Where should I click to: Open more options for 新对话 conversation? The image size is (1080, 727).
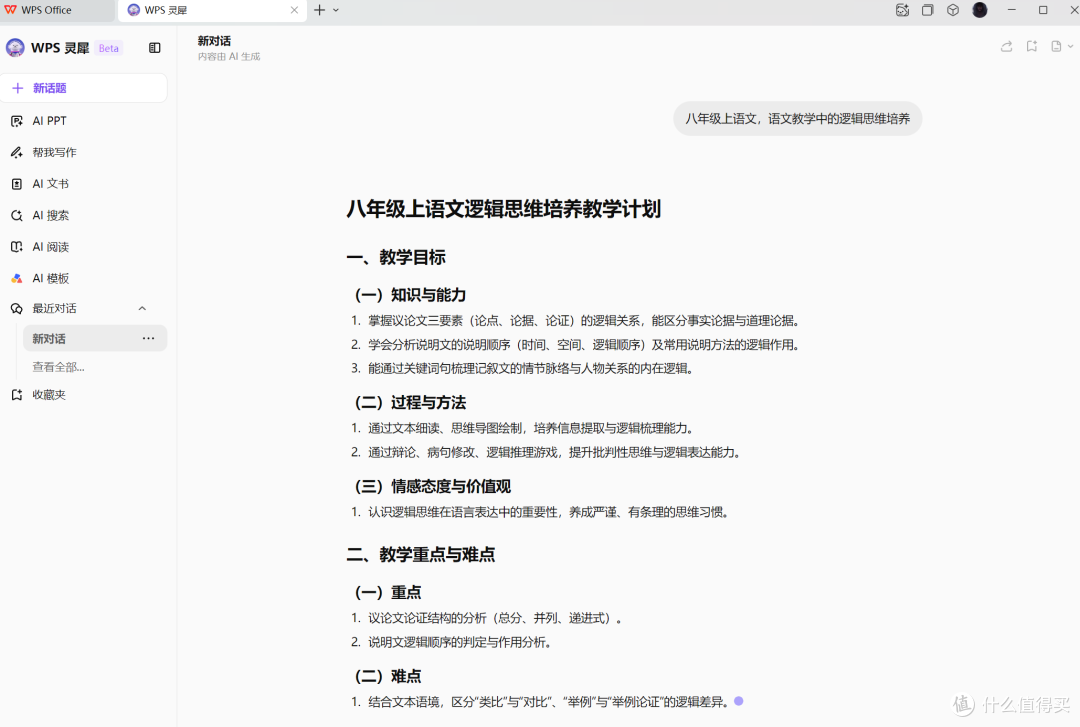pyautogui.click(x=148, y=338)
